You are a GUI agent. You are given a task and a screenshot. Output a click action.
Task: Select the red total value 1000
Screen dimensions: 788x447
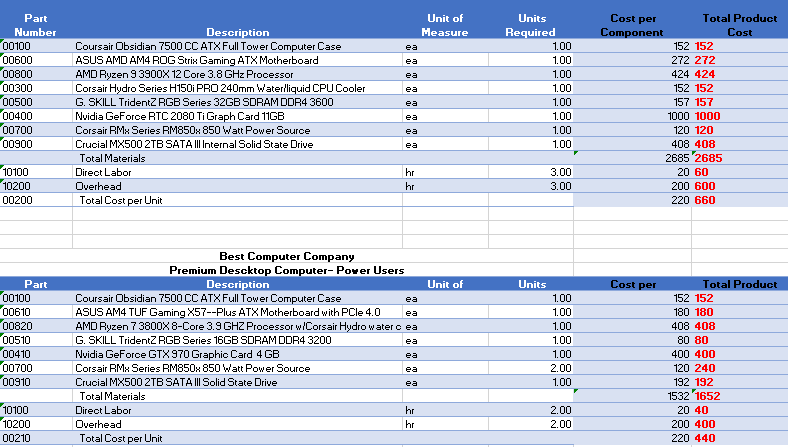tap(708, 117)
